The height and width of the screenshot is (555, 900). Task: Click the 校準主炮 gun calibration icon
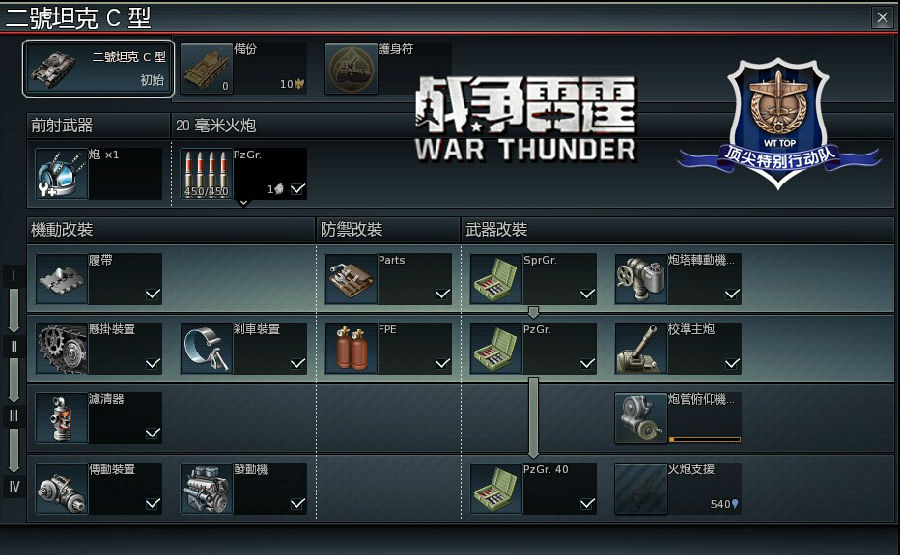pos(641,349)
